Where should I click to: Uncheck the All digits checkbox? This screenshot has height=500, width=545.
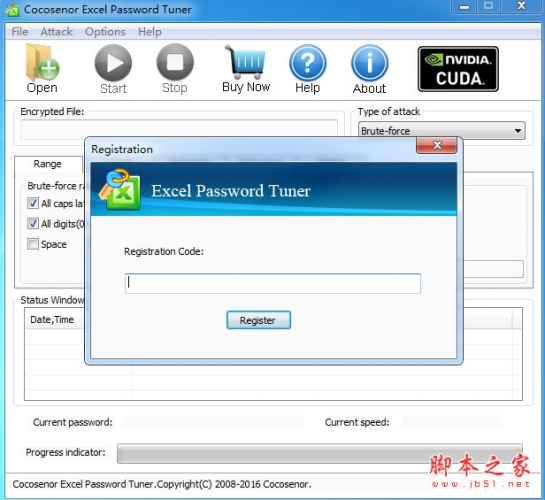point(33,223)
